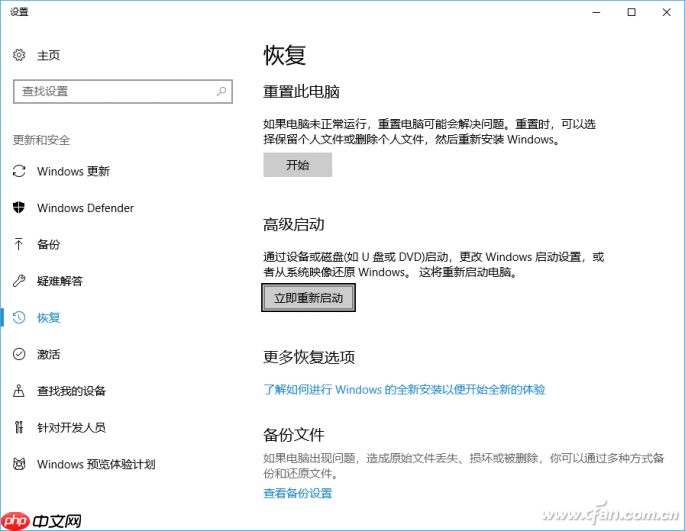Close the 设置 window

[x=666, y=12]
